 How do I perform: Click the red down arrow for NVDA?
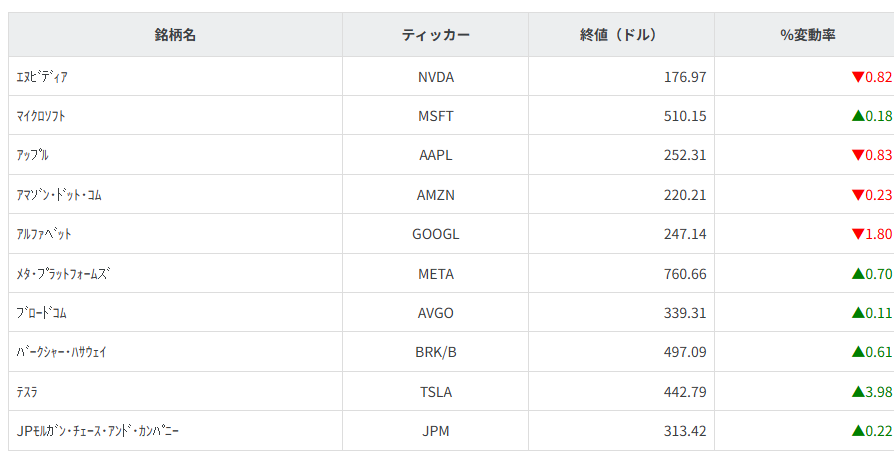[857, 77]
